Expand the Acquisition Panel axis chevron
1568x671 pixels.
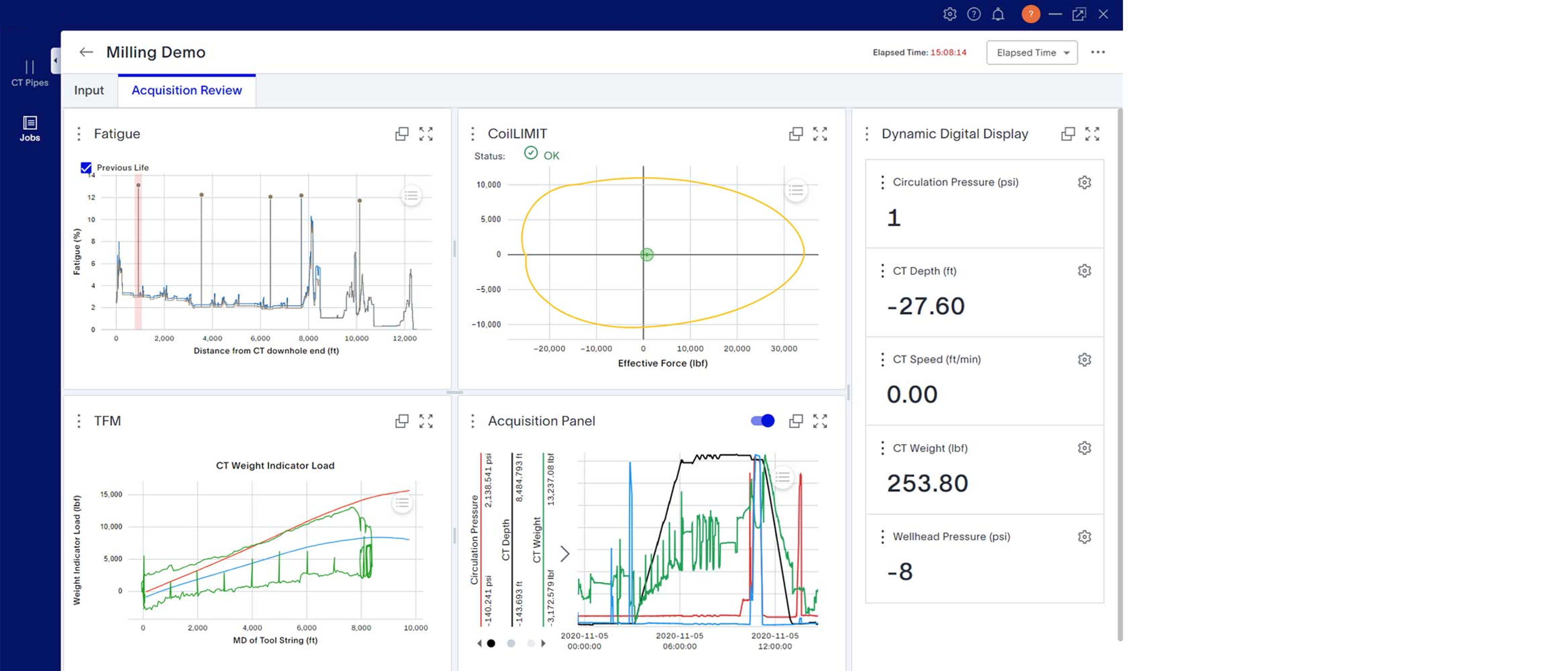[x=565, y=553]
